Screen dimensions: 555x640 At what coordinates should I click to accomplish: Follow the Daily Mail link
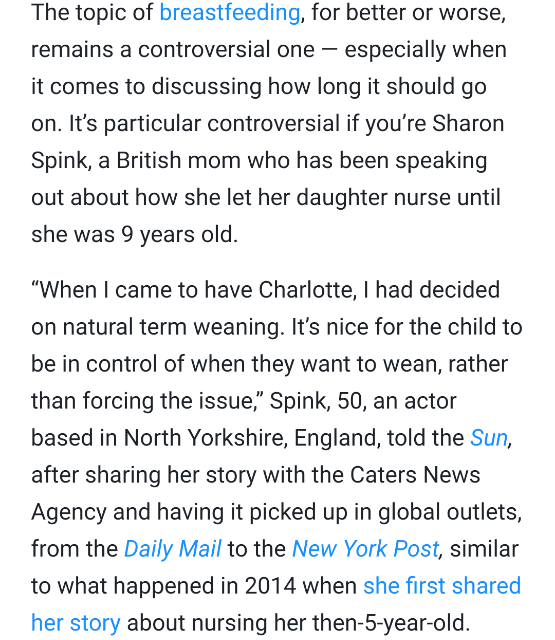[173, 549]
